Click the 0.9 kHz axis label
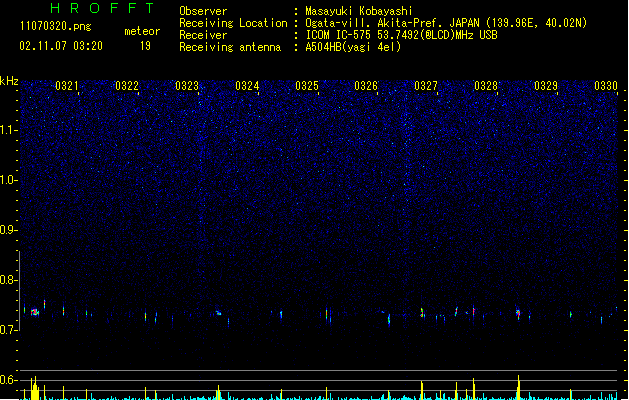 8,230
